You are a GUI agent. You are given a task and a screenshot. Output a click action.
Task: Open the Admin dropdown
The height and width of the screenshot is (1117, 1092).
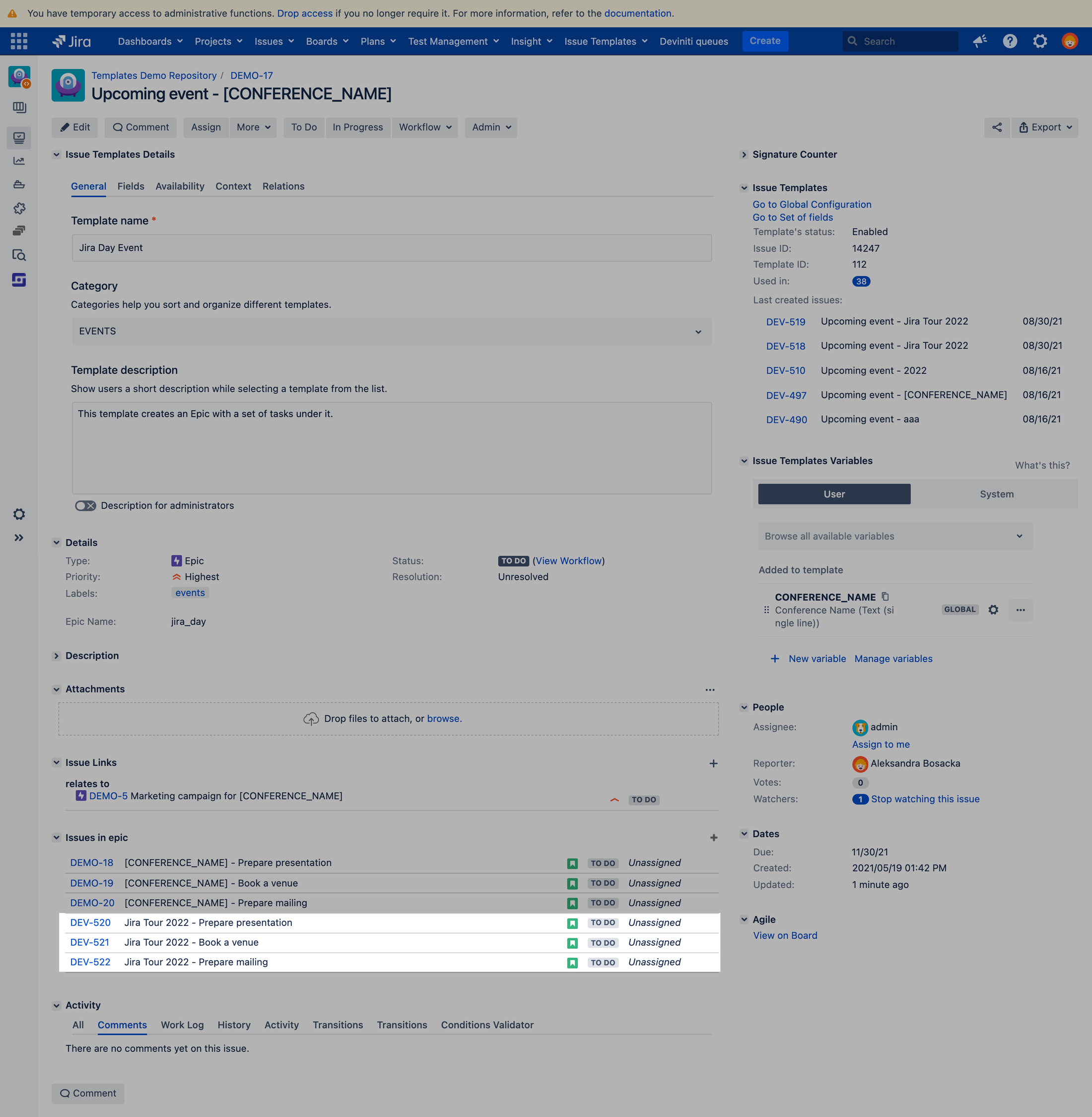[491, 128]
